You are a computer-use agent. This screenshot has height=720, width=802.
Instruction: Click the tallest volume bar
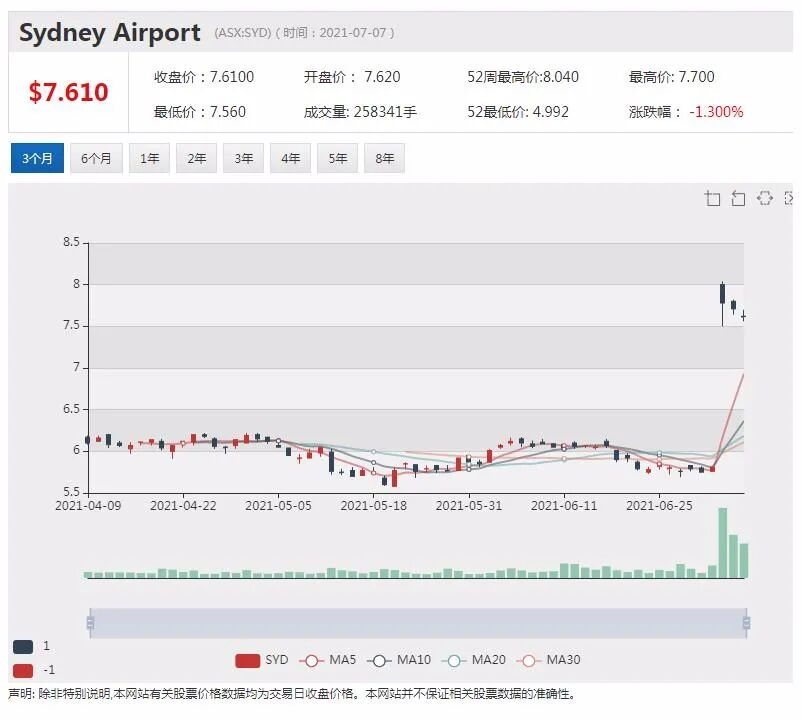[723, 543]
